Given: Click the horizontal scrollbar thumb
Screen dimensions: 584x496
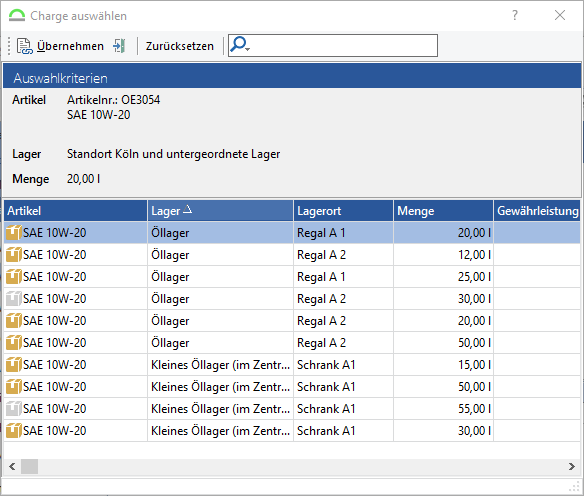Looking at the screenshot, I should click(29, 466).
